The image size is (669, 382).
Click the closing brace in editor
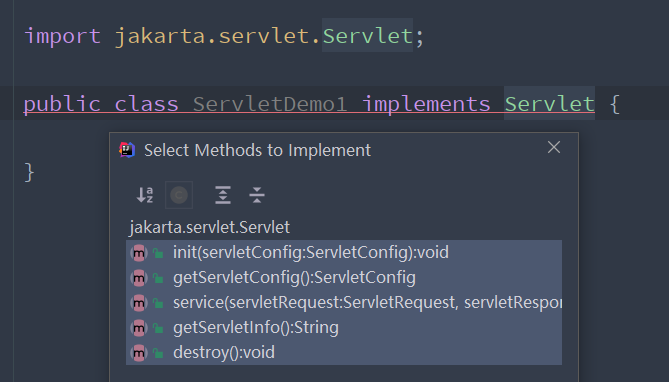(29, 172)
